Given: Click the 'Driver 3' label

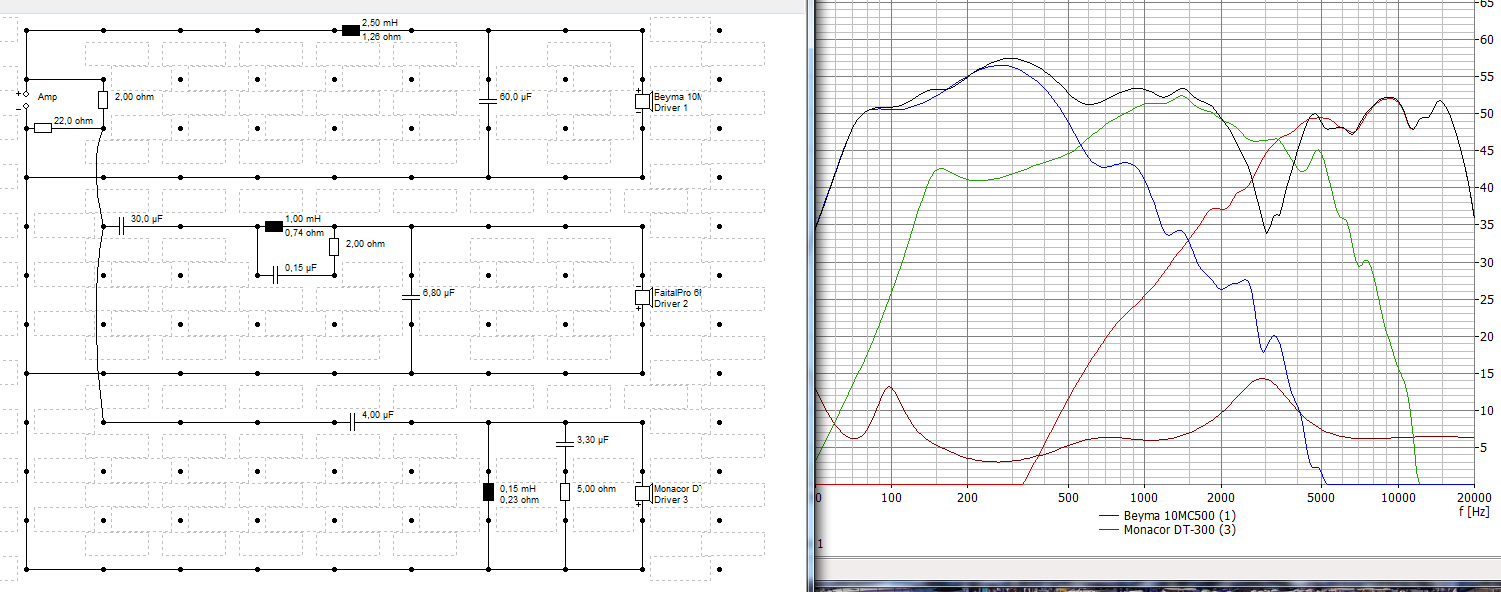Looking at the screenshot, I should pos(671,499).
